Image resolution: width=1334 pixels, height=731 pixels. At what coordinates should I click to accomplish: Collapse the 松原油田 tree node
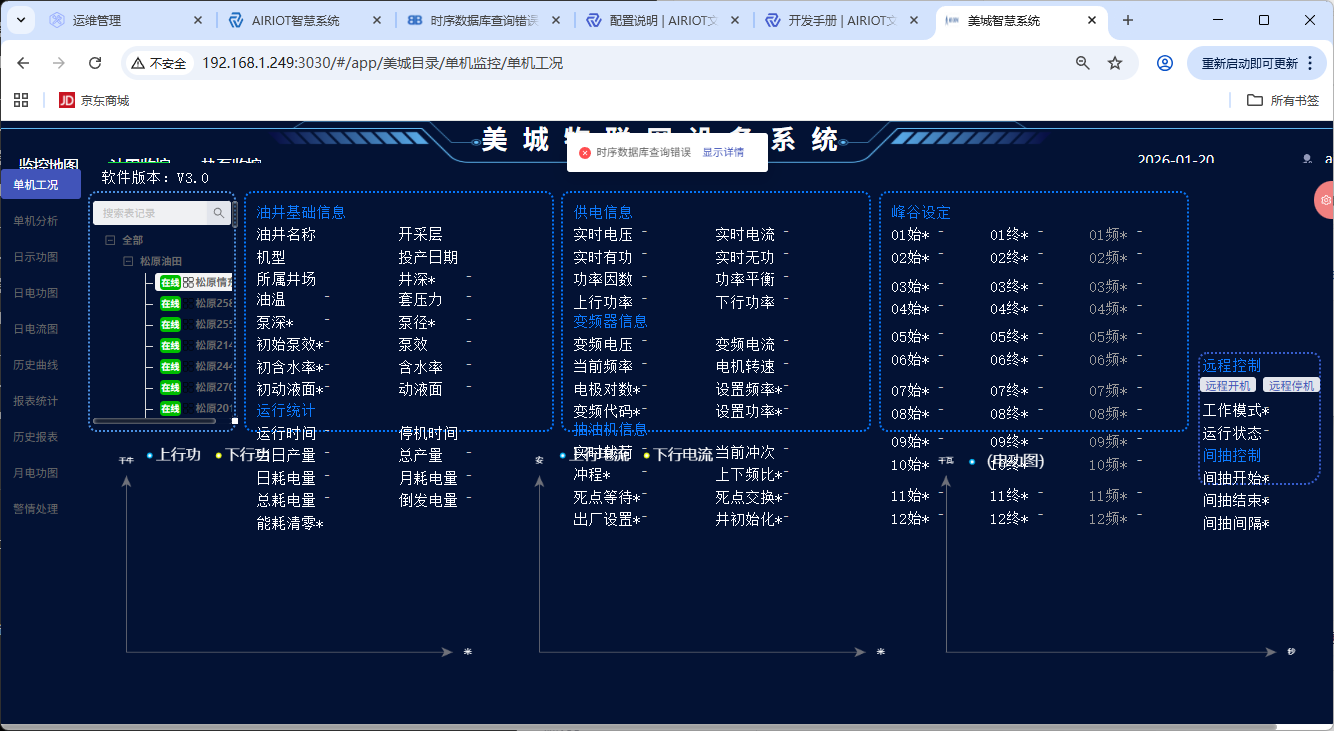pyautogui.click(x=128, y=261)
